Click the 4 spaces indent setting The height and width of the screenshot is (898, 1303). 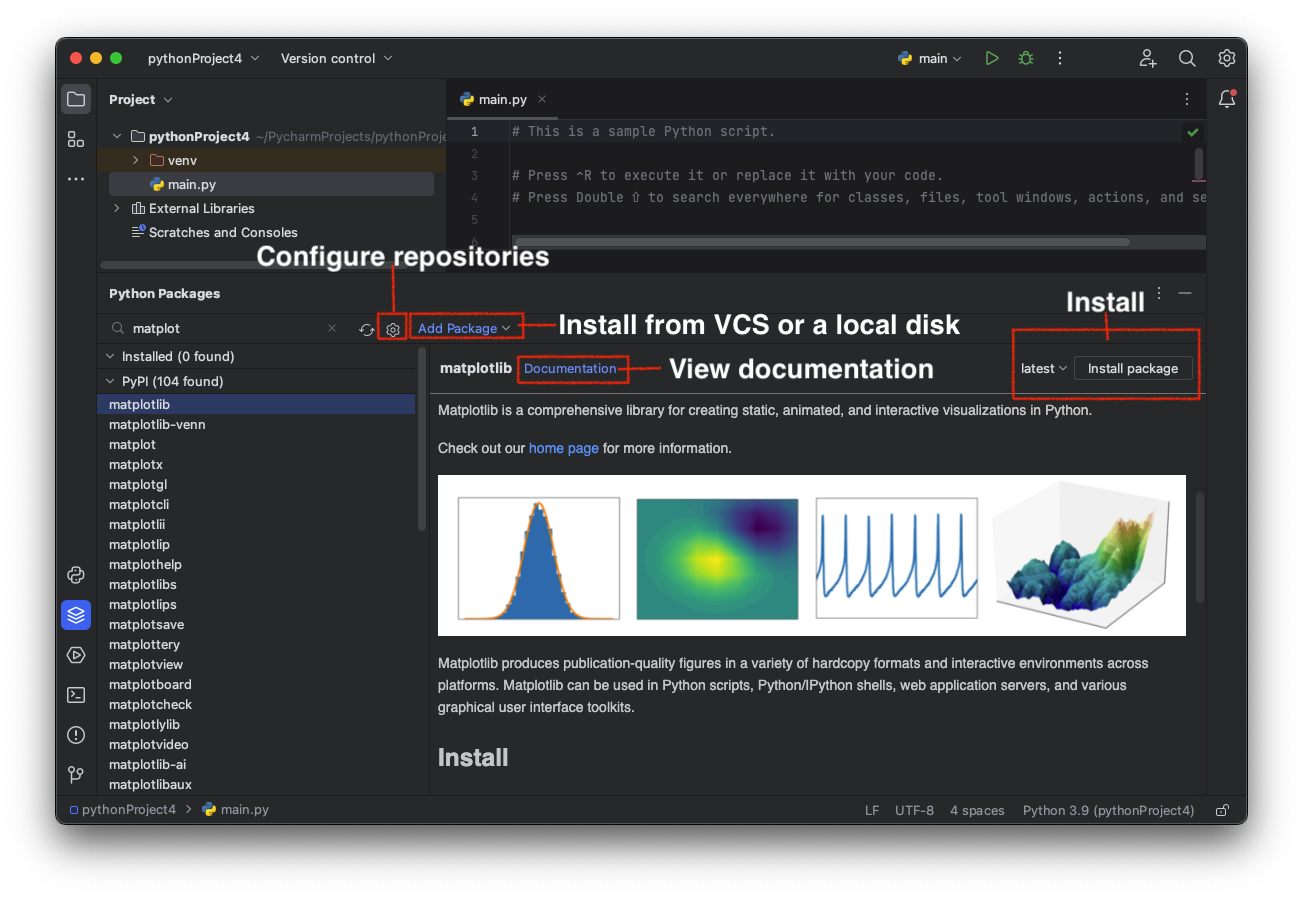tap(977, 810)
